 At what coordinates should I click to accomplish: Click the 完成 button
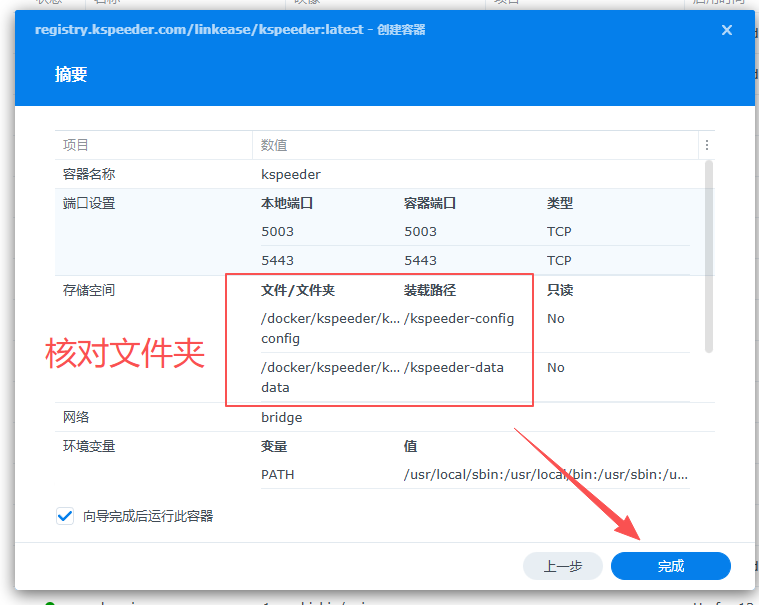(x=671, y=566)
